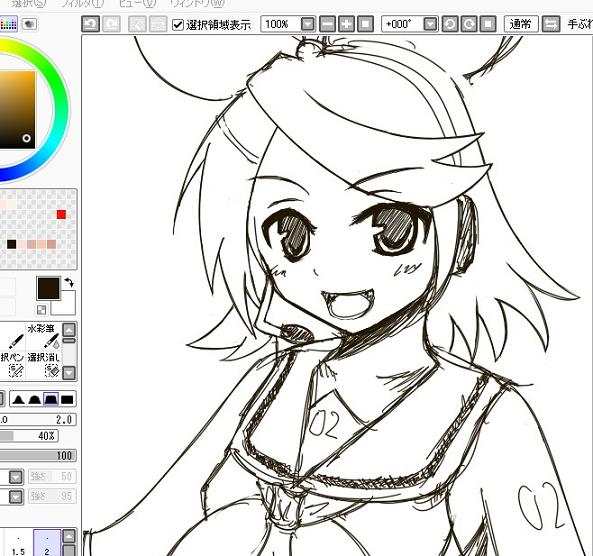Toggle the transparent color checker icon

click(x=41, y=310)
